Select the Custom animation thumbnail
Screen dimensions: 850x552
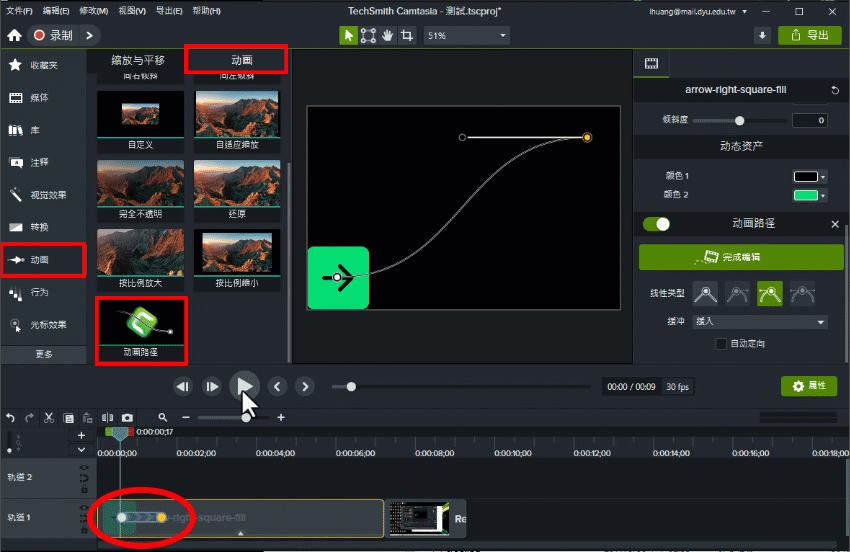coord(140,120)
